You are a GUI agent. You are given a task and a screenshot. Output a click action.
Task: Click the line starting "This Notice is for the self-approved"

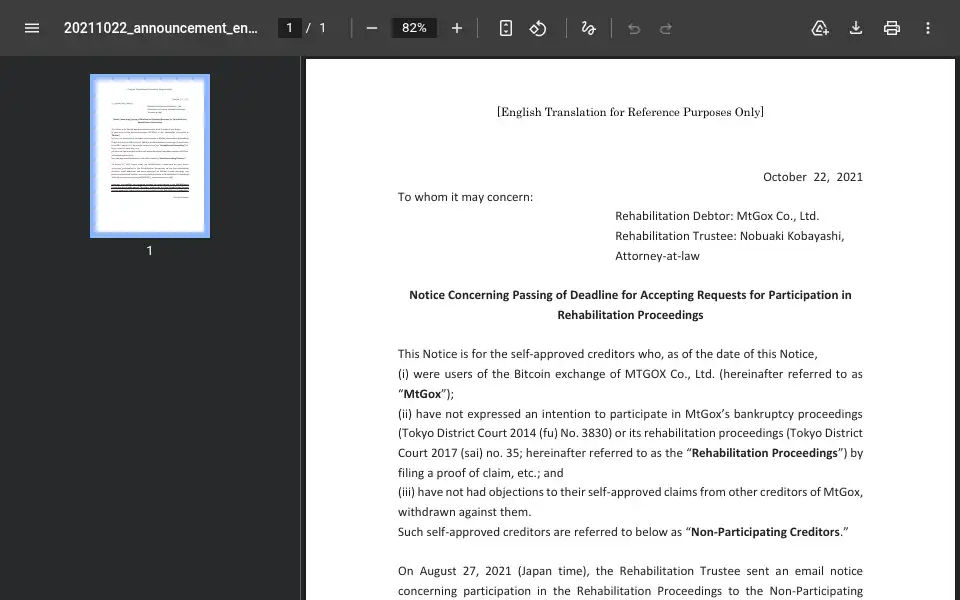607,354
